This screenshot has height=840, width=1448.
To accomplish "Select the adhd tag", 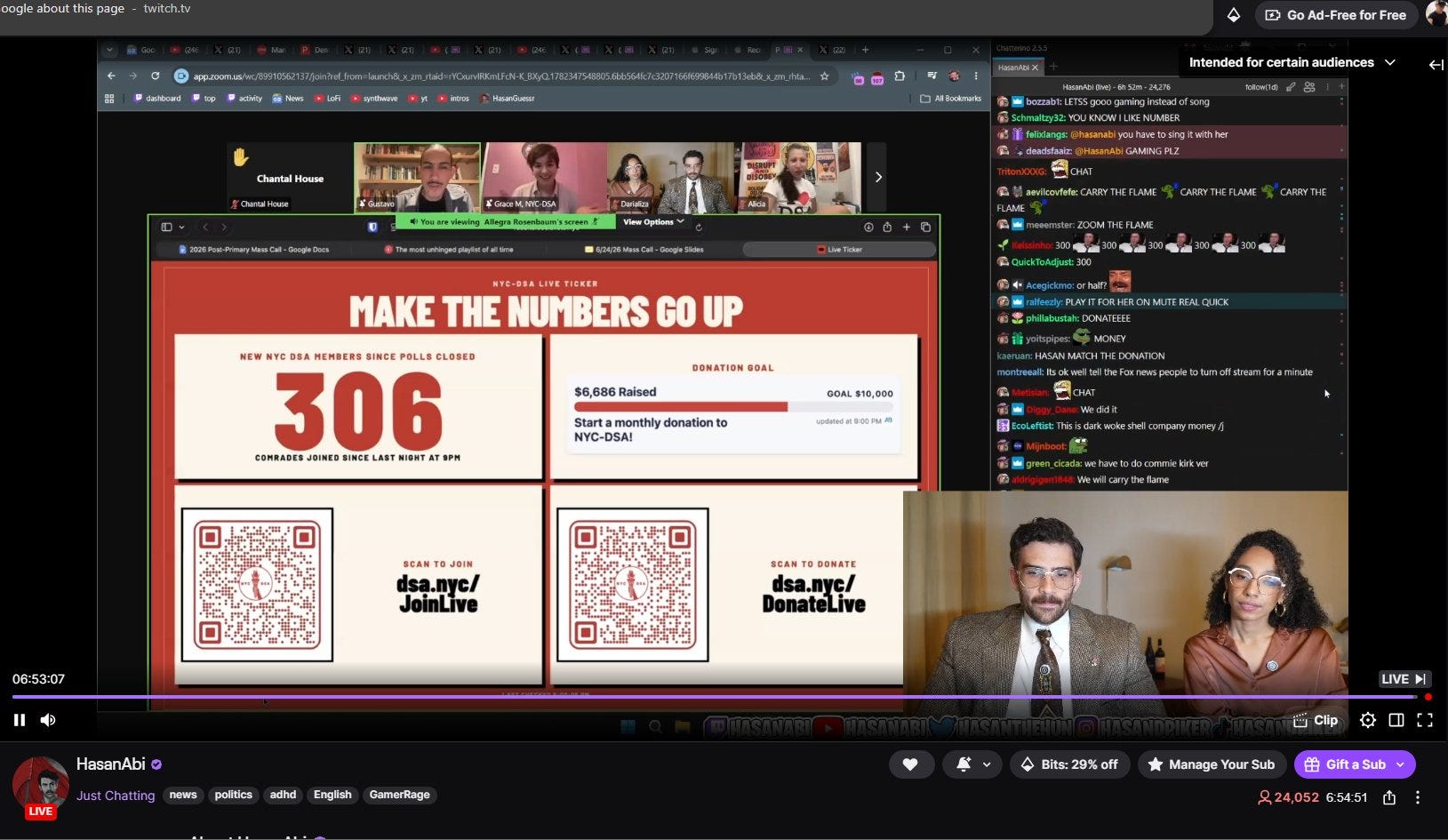I will [283, 795].
